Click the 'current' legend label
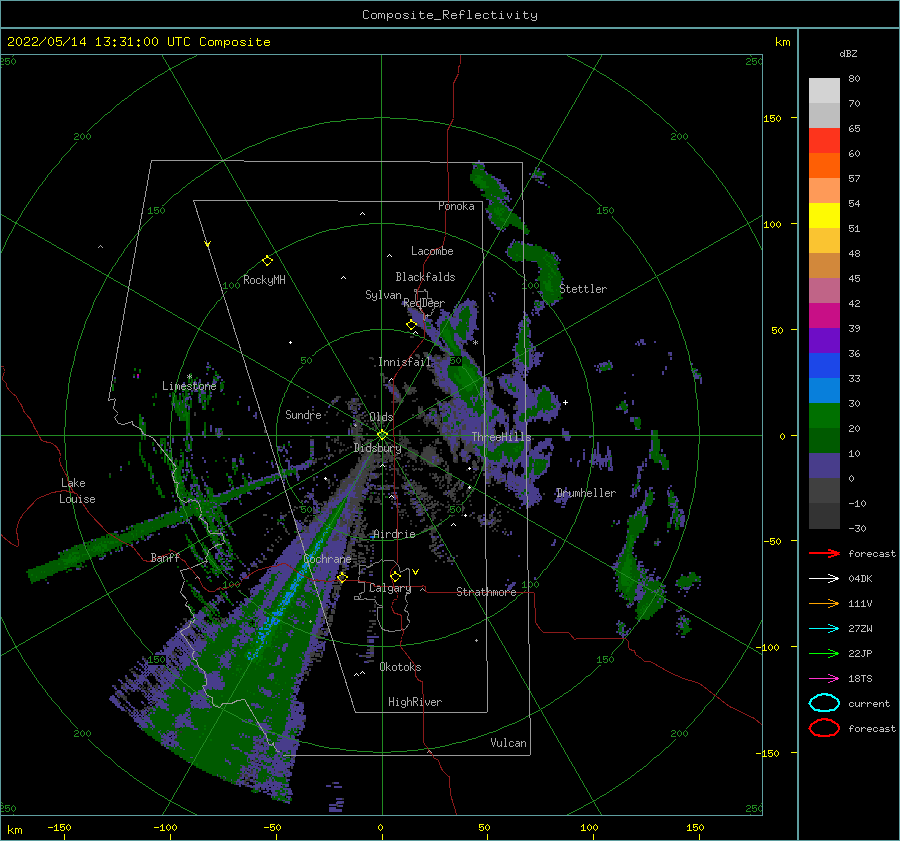This screenshot has width=900, height=841. point(869,704)
